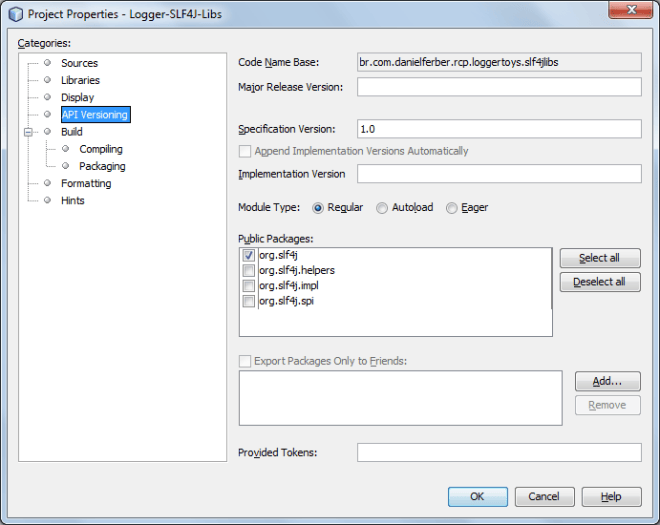Click the bullet icon beside Sources
This screenshot has height=525, width=660.
coord(47,63)
